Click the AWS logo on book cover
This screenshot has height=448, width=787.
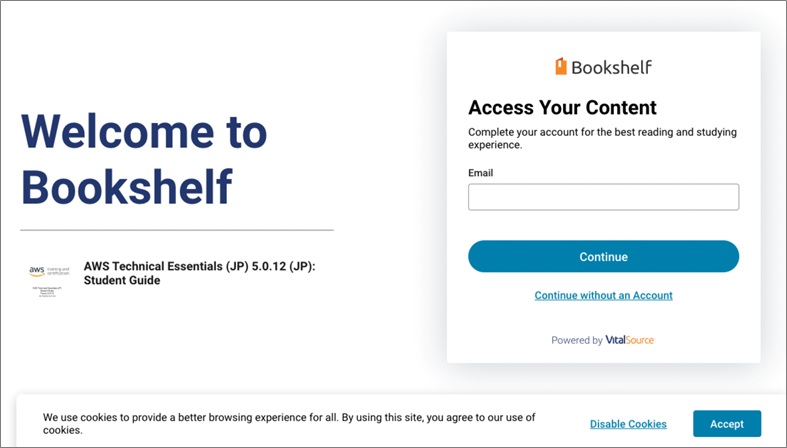[x=37, y=270]
